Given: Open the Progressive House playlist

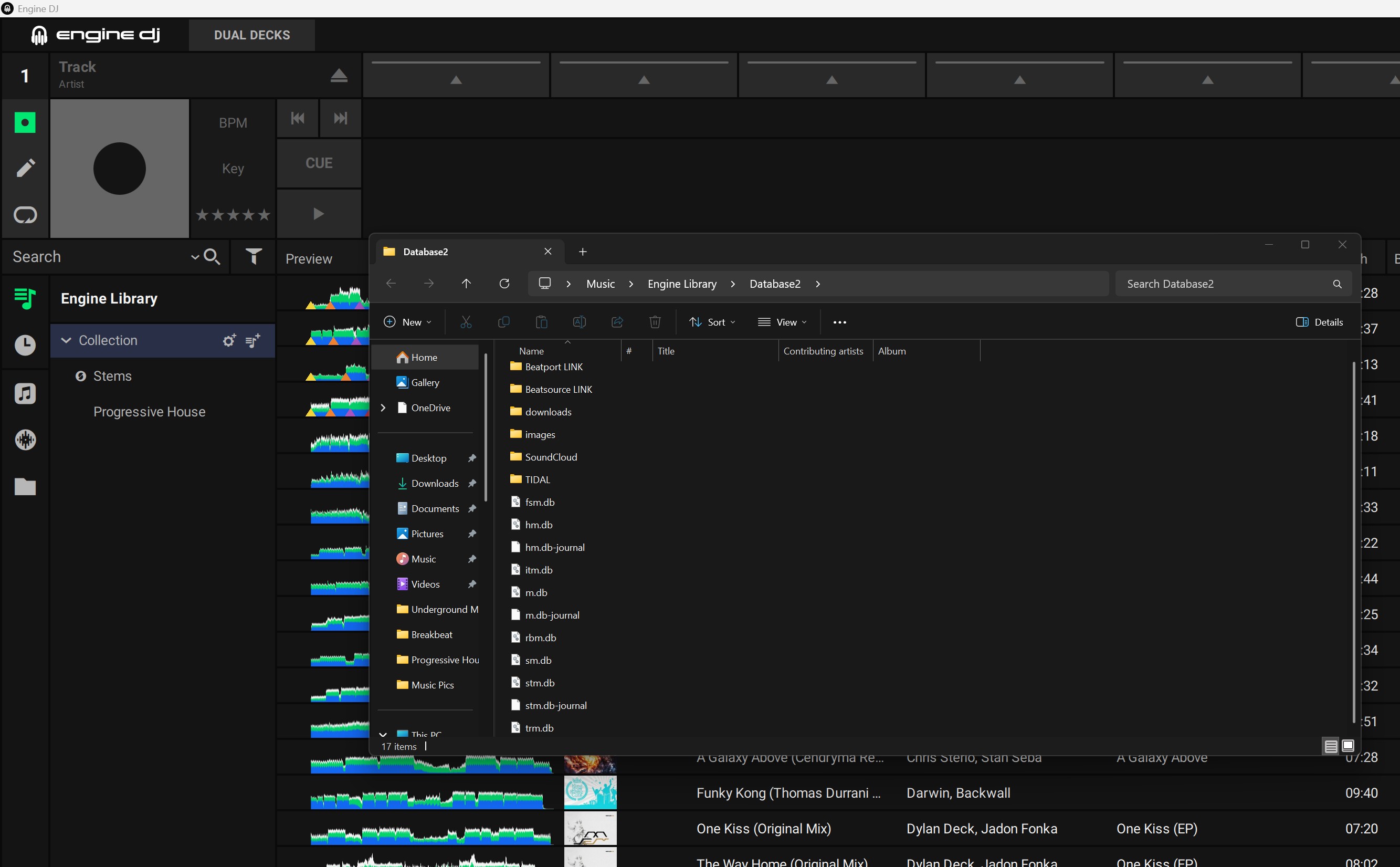Looking at the screenshot, I should click(x=149, y=412).
